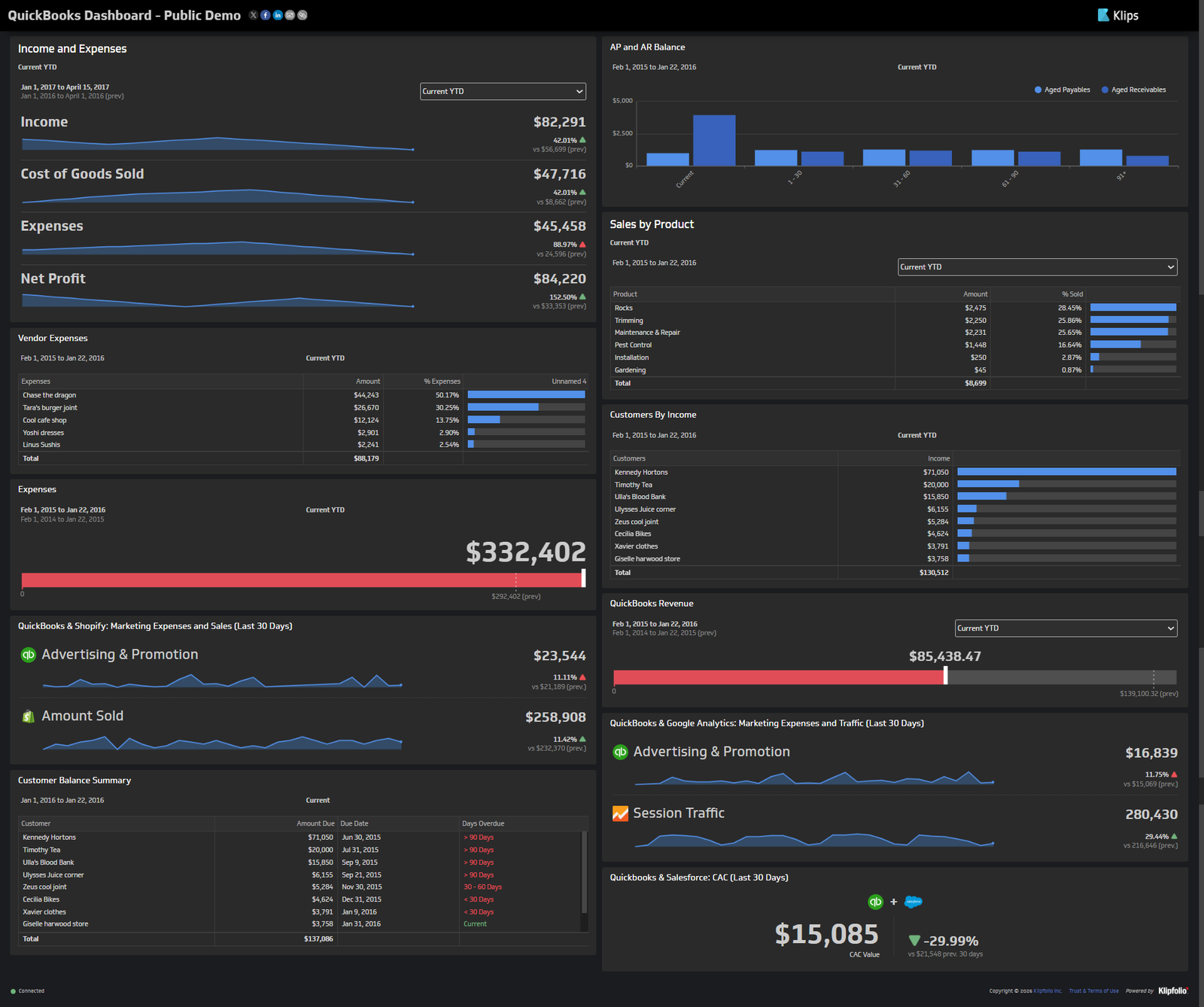Click 'Jun 30, 2015' due date cell
Viewport: 1204px width, 1007px height.
click(x=361, y=838)
